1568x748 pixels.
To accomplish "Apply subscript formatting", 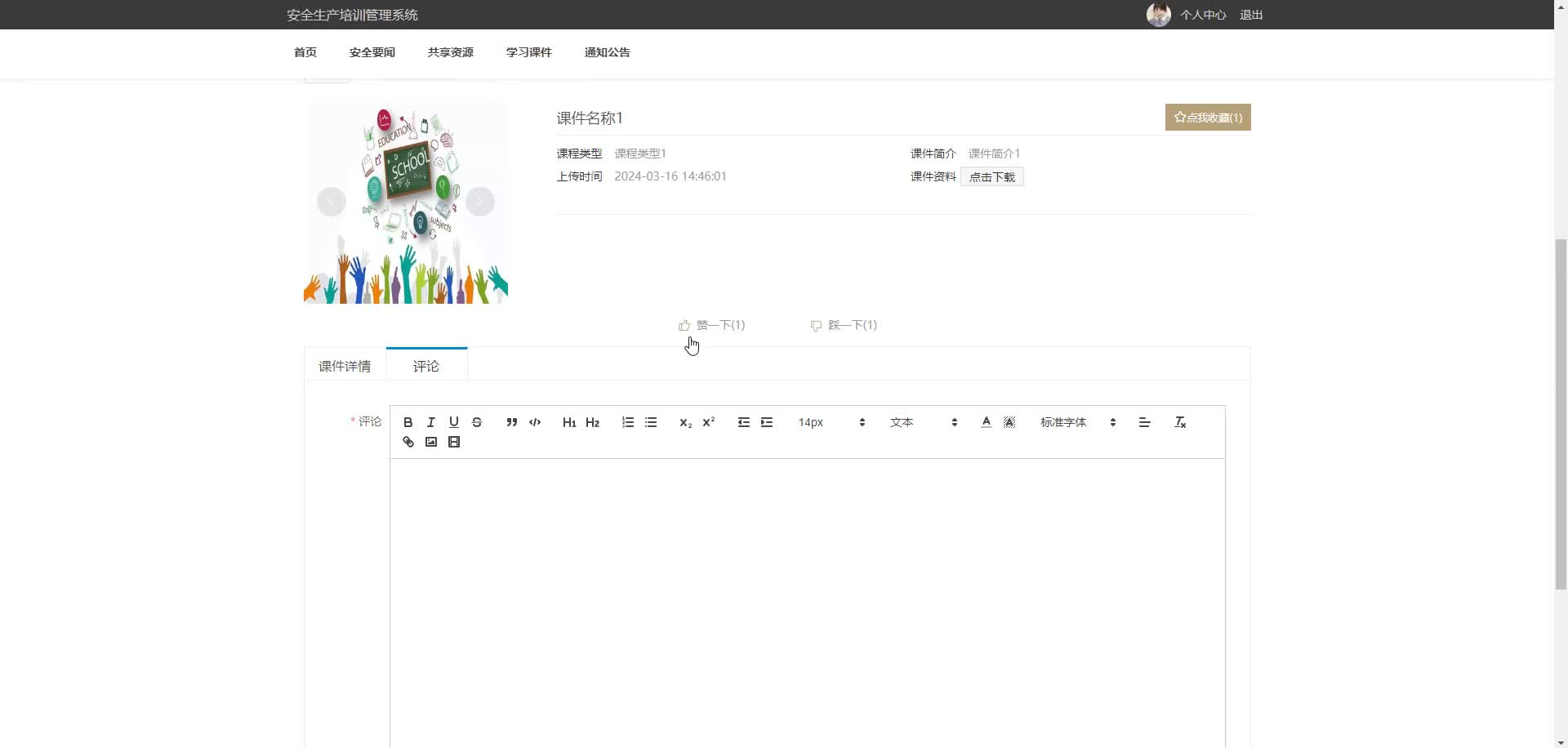I will point(685,422).
